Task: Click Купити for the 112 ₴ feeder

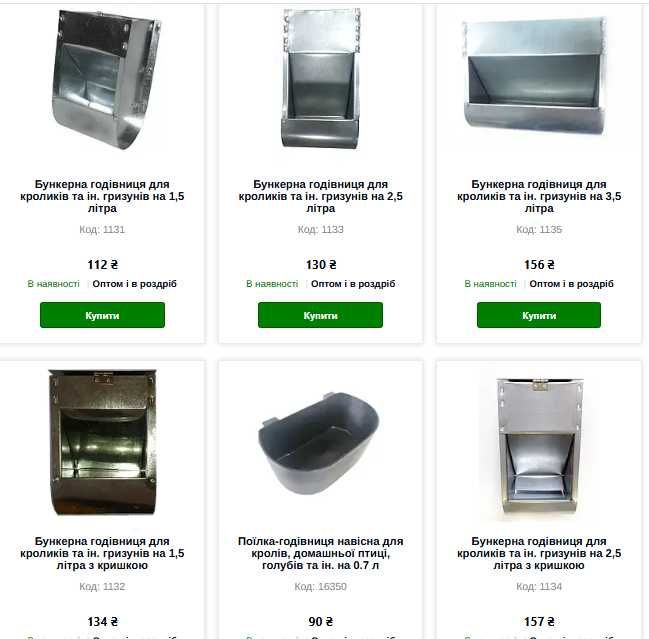Action: coord(102,315)
